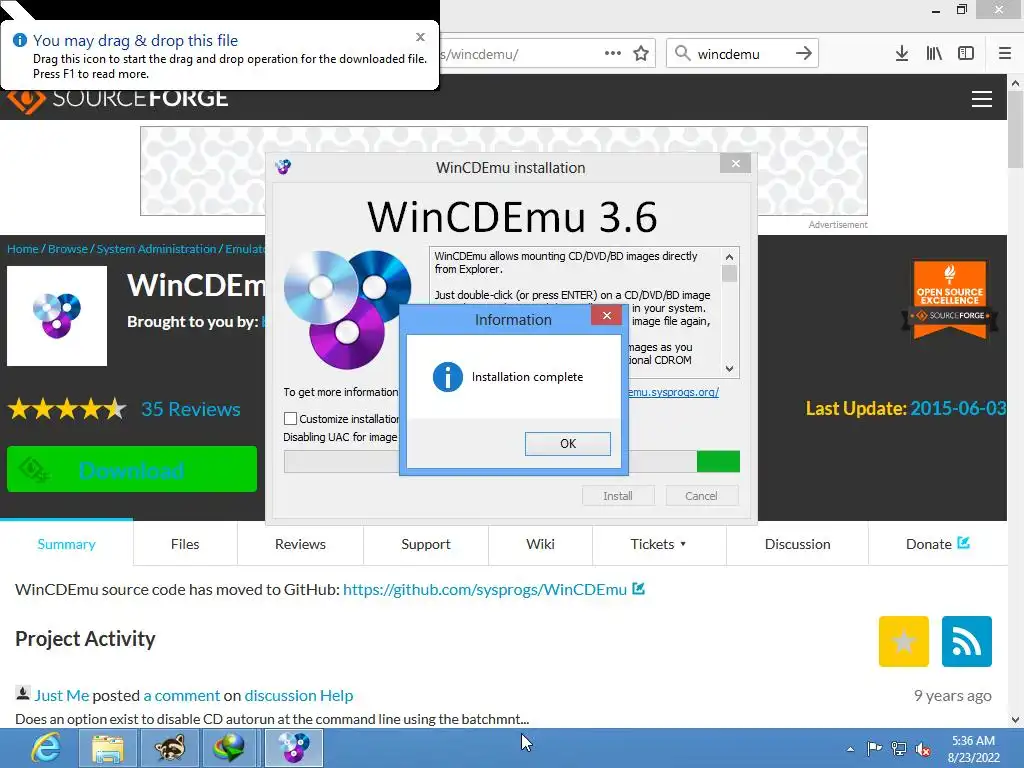Close the WinCDEmu installation window
Viewport: 1024px width, 768px height.
click(735, 163)
